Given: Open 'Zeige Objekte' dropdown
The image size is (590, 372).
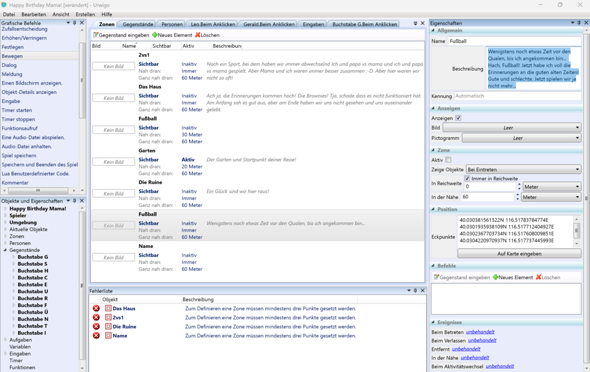Looking at the screenshot, I should (523, 170).
